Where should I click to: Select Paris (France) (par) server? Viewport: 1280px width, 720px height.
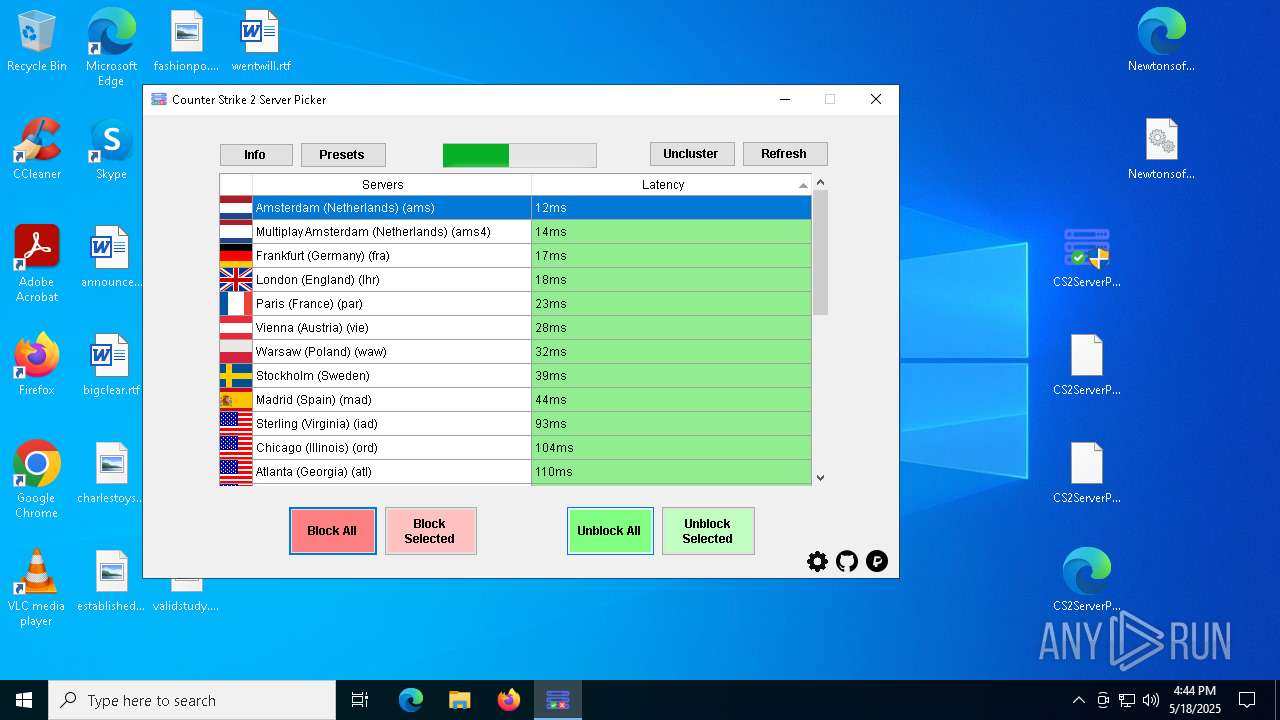pos(515,304)
